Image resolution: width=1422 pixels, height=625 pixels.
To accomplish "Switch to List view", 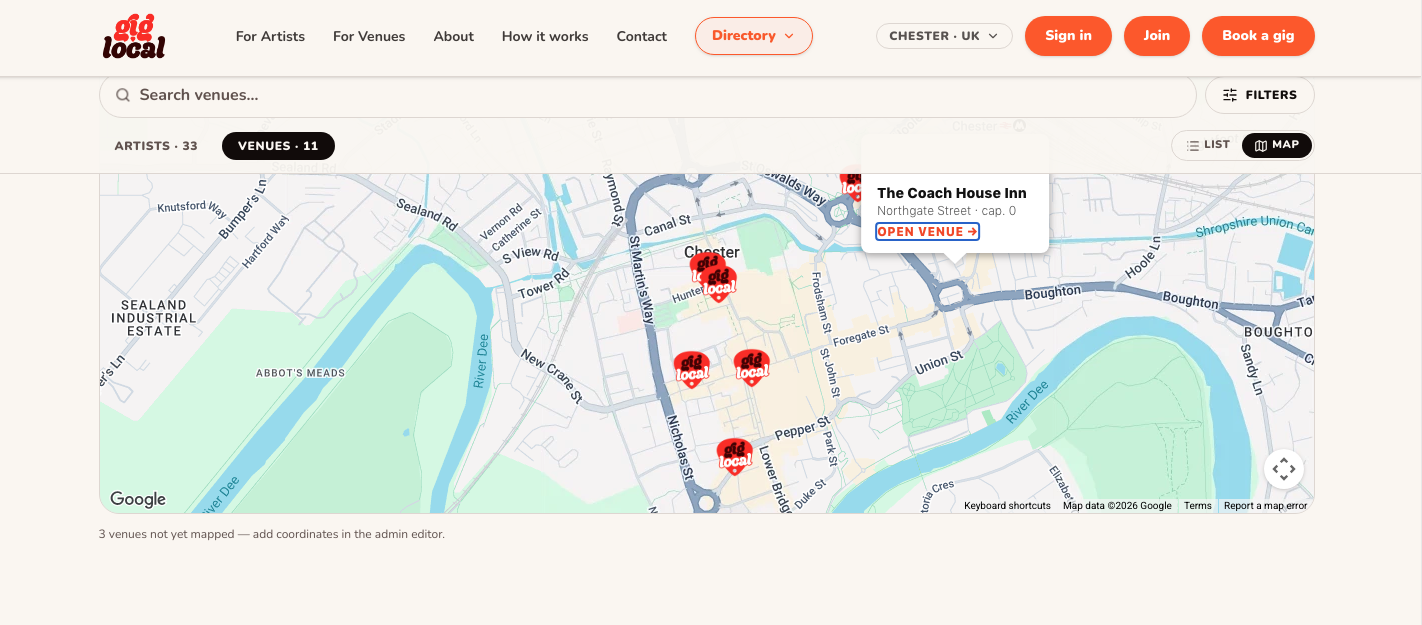I will coord(1208,145).
